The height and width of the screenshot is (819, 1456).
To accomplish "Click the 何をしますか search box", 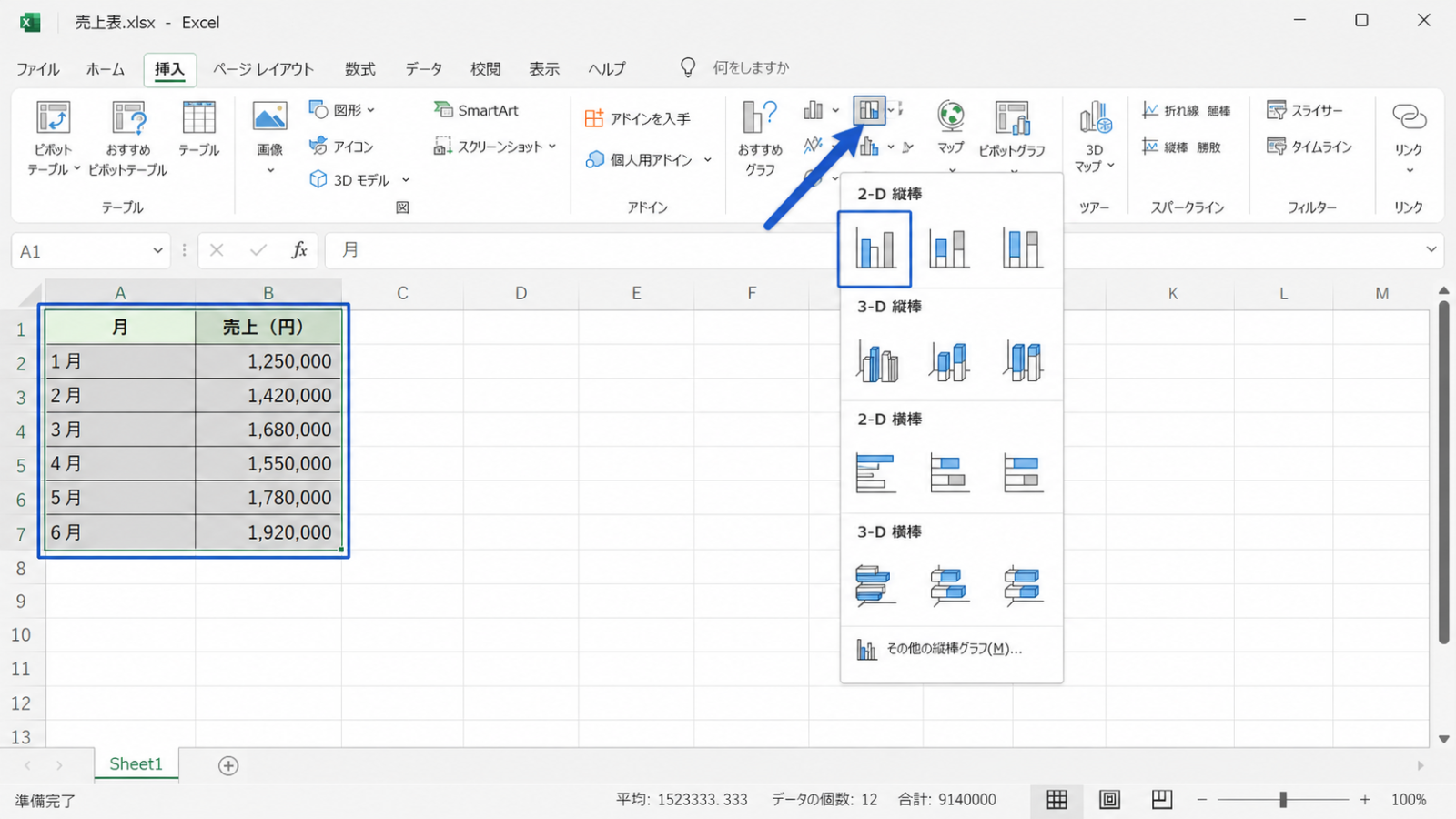I will click(x=751, y=68).
